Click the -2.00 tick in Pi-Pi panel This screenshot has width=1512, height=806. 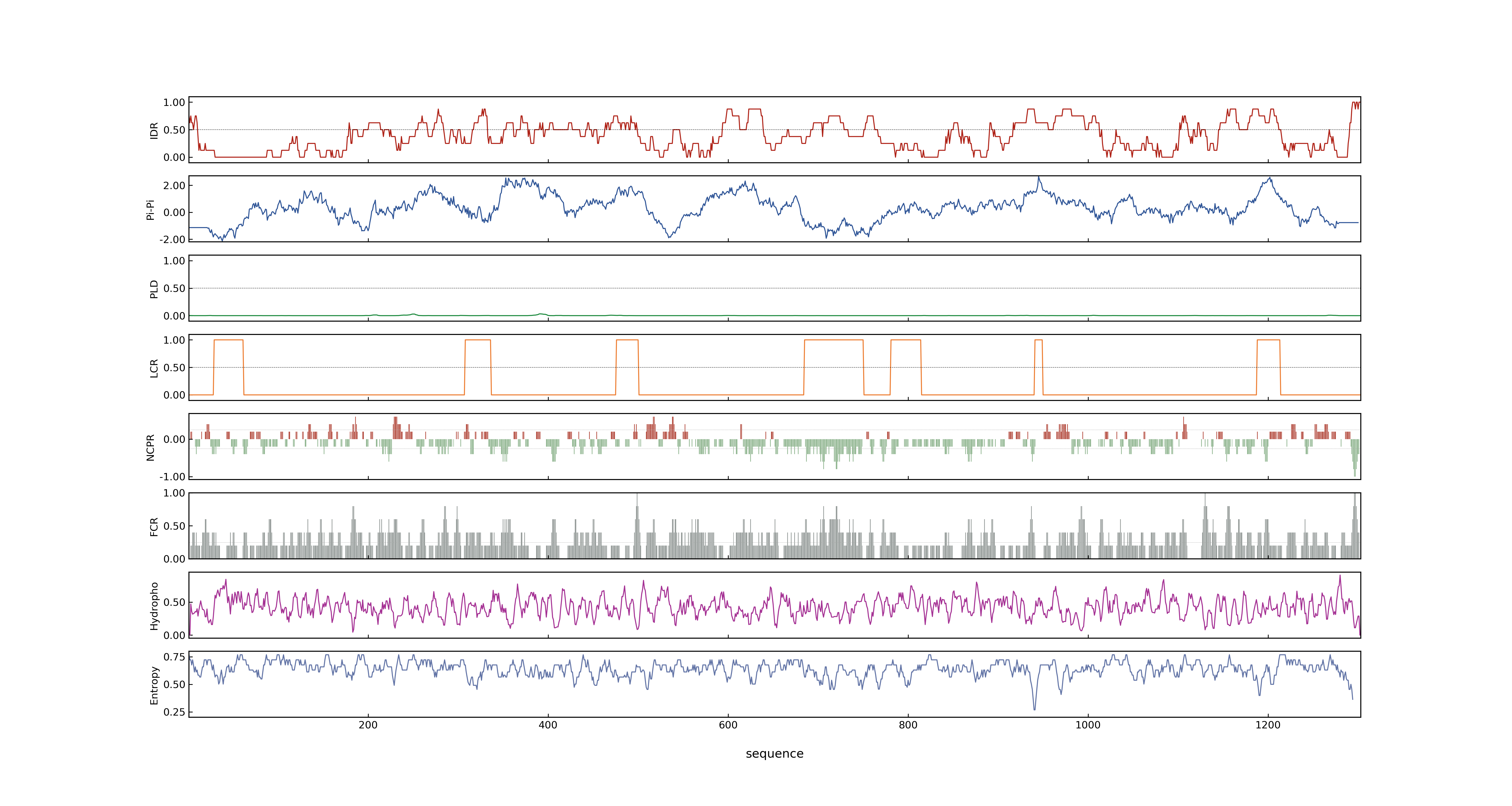pyautogui.click(x=172, y=239)
